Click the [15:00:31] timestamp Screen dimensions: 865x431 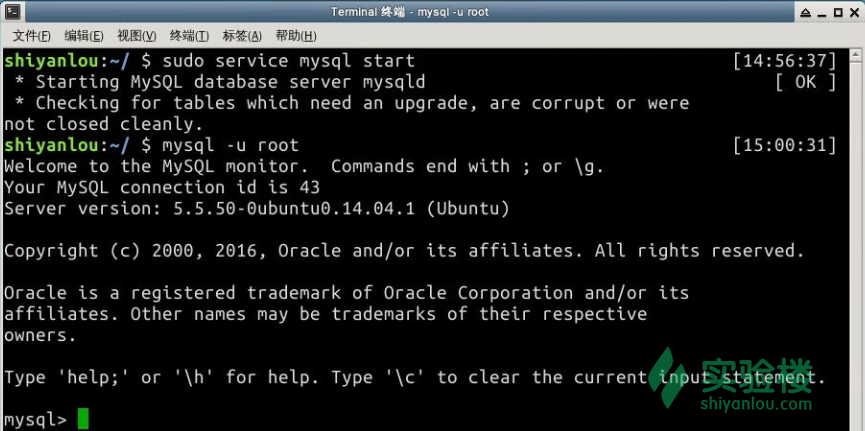[784, 145]
